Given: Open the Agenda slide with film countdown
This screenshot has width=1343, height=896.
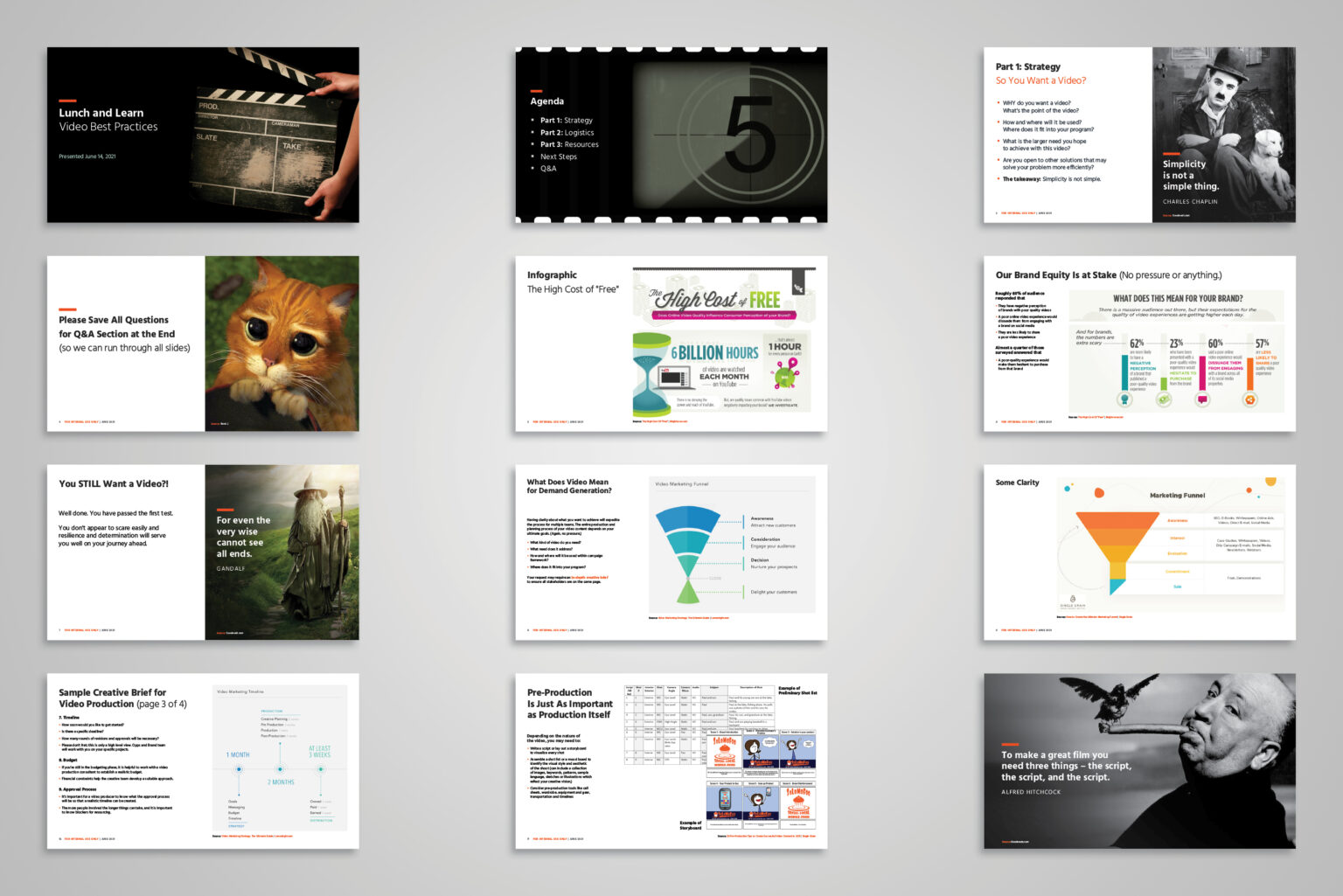Looking at the screenshot, I should coord(671,135).
